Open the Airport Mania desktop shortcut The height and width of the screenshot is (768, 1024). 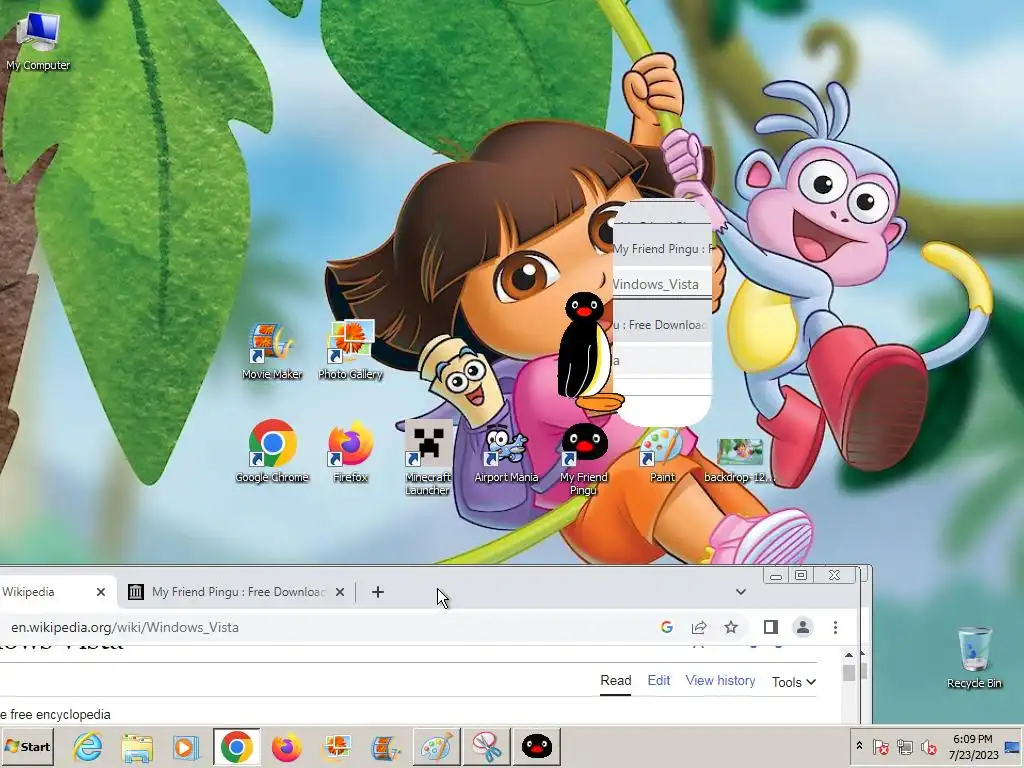[x=506, y=454]
